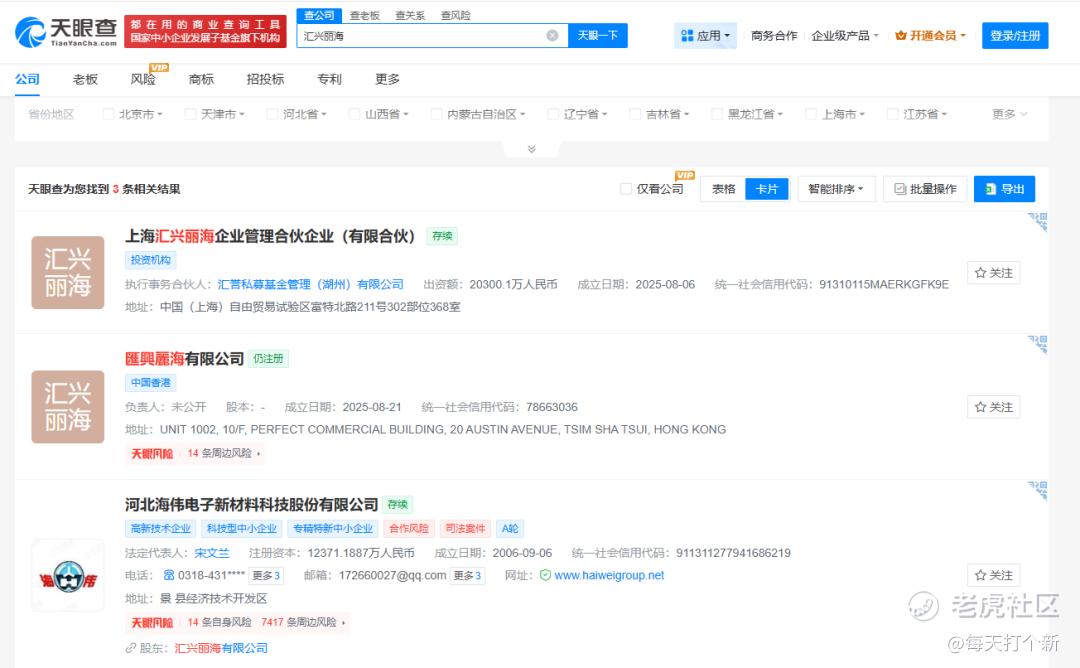Expand the 上海市 region dropdown arrow

[x=862, y=114]
